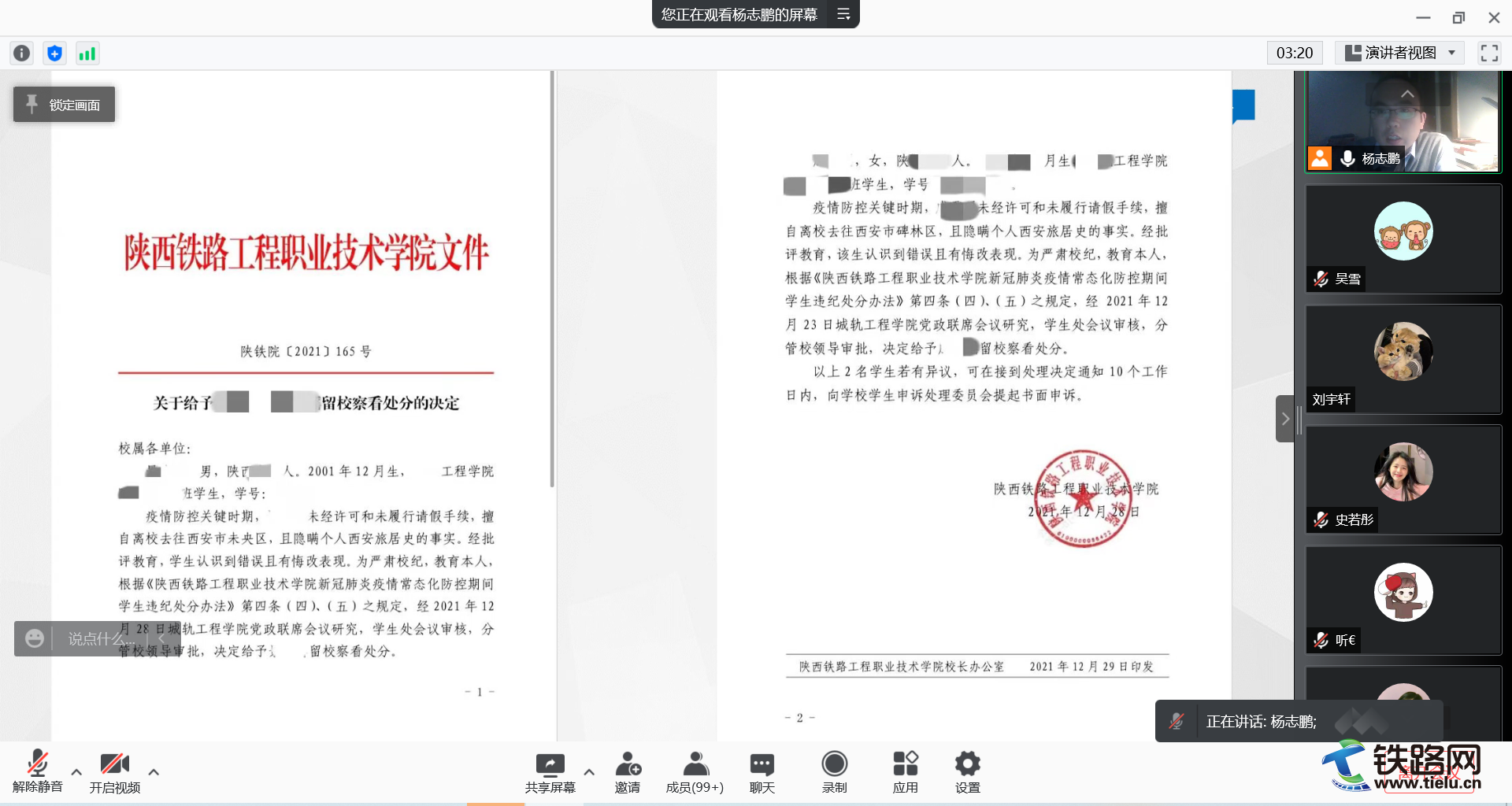Click shared document vertical scrollbar
This screenshot has width=1512, height=806.
click(552, 279)
